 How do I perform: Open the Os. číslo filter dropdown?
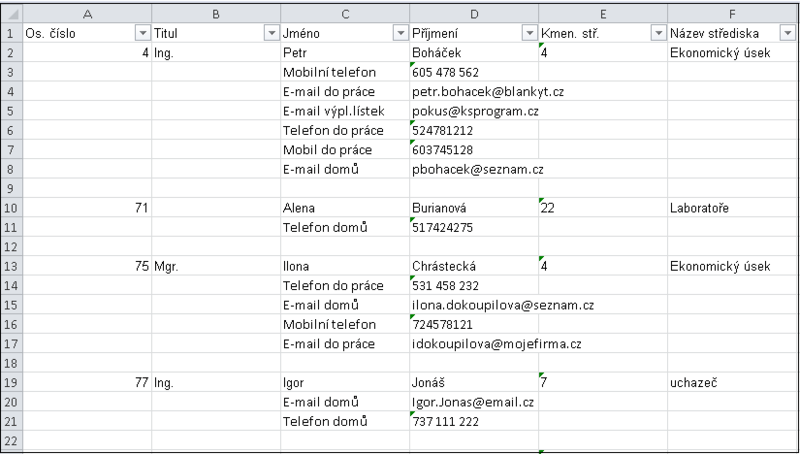pyautogui.click(x=142, y=33)
